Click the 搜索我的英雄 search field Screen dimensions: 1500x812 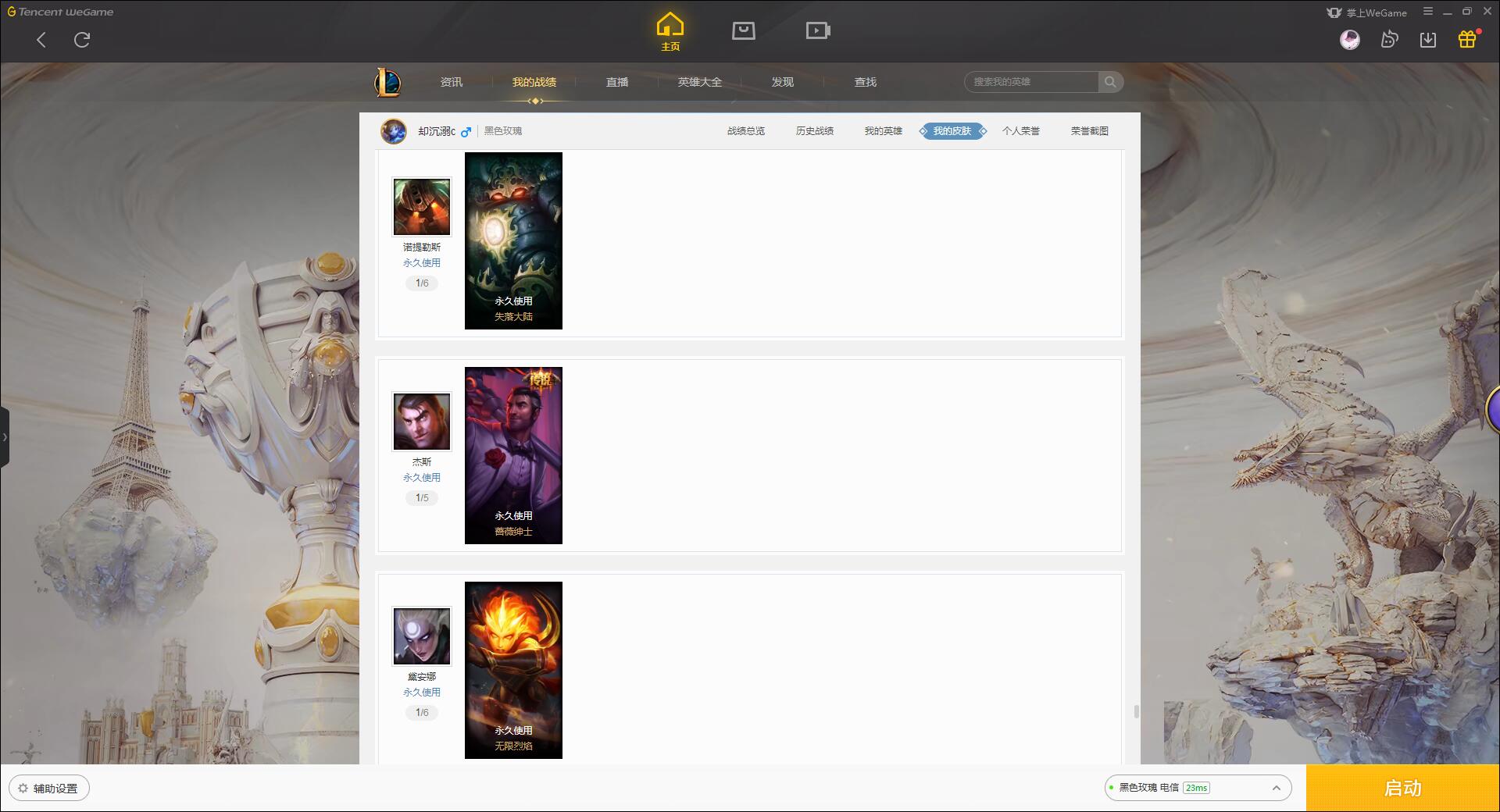click(x=1031, y=82)
